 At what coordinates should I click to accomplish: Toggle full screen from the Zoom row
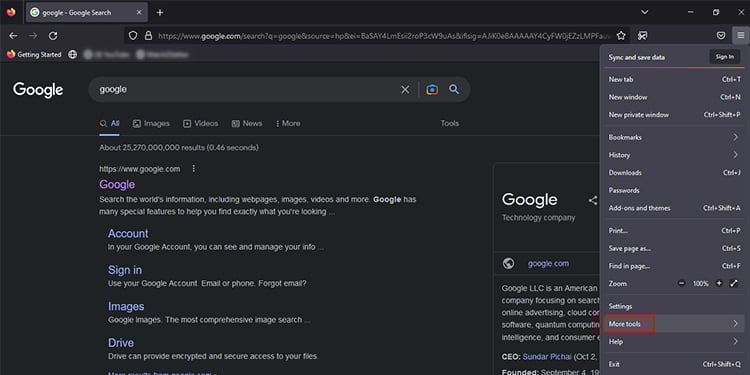[x=734, y=284]
